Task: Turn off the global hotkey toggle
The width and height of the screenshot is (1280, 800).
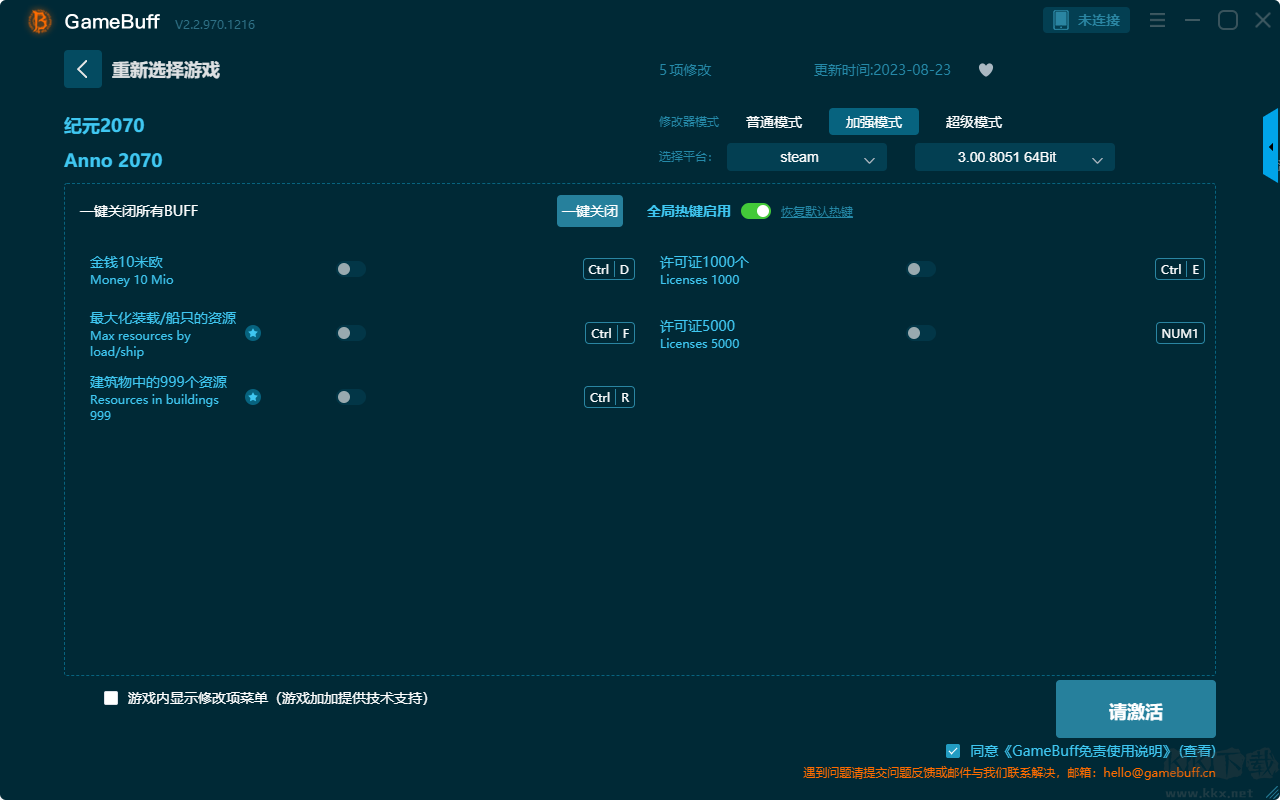Action: [756, 211]
